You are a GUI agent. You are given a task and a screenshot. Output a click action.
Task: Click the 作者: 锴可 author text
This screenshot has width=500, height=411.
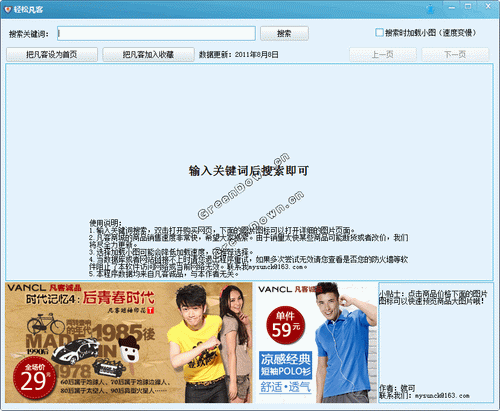[397, 388]
